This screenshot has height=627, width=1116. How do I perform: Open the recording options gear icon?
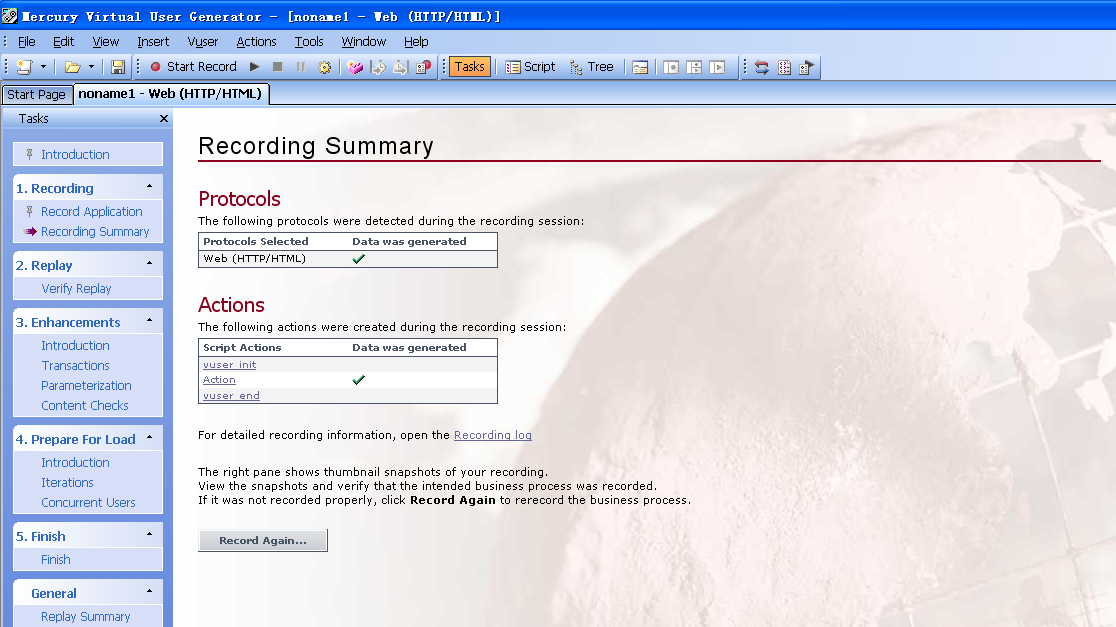pos(324,67)
